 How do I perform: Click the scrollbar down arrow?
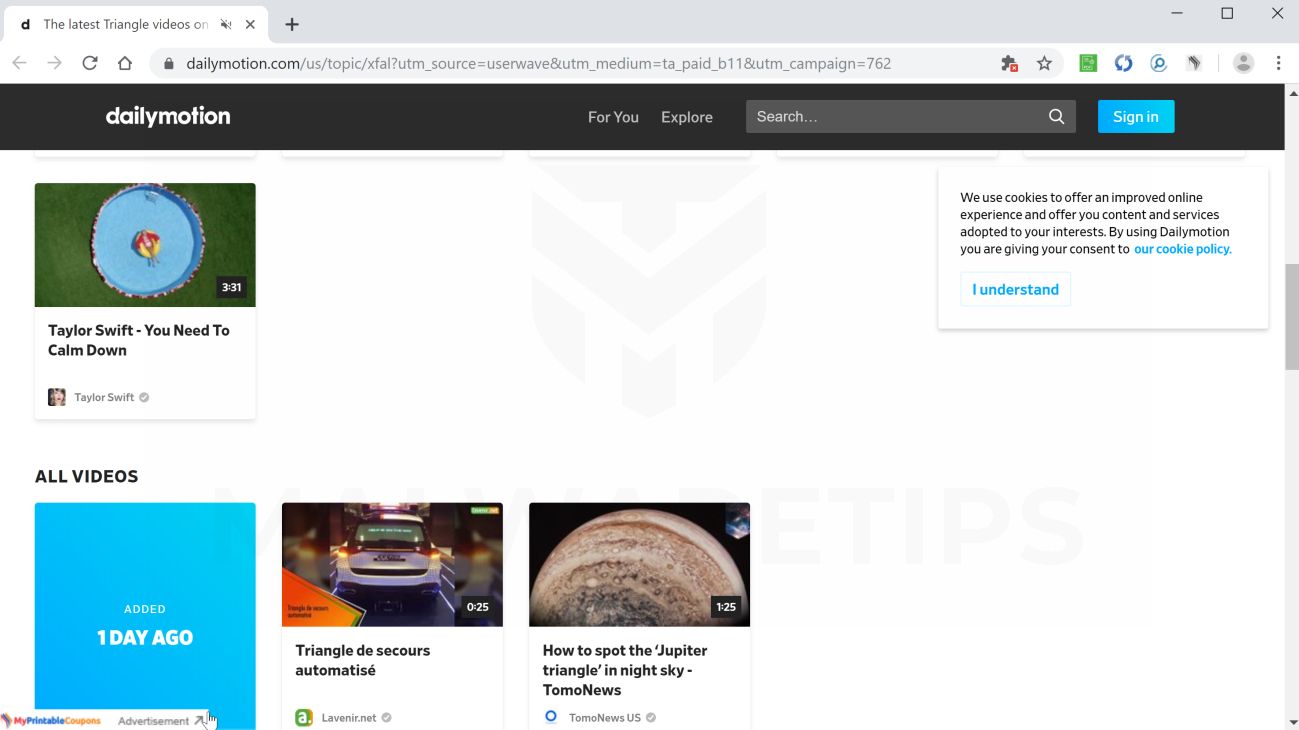(x=1291, y=721)
